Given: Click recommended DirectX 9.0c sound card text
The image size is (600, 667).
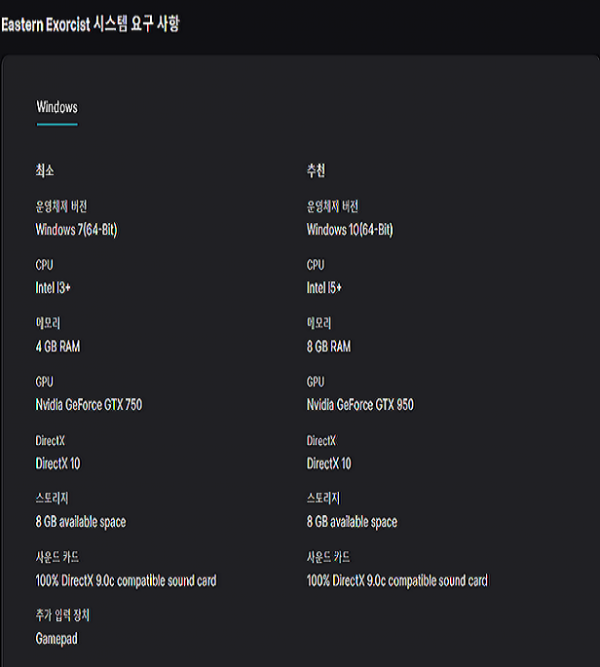Looking at the screenshot, I should click(x=397, y=581).
